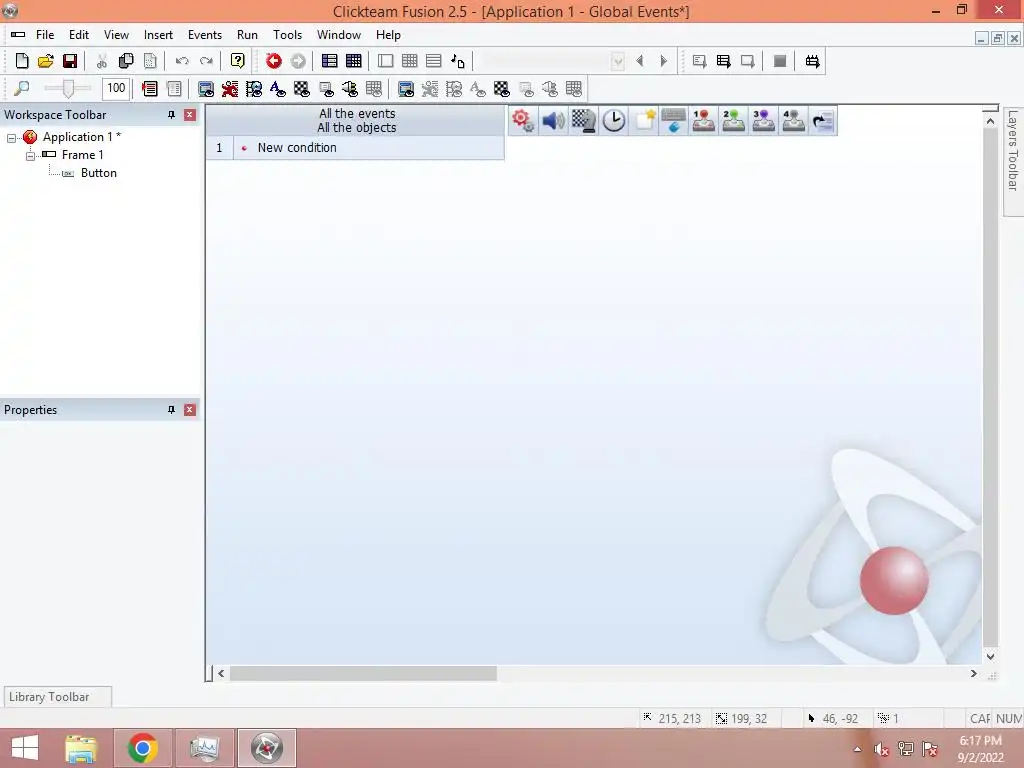Viewport: 1024px width, 768px height.
Task: Toggle display of active objects filter
Action: [x=230, y=88]
